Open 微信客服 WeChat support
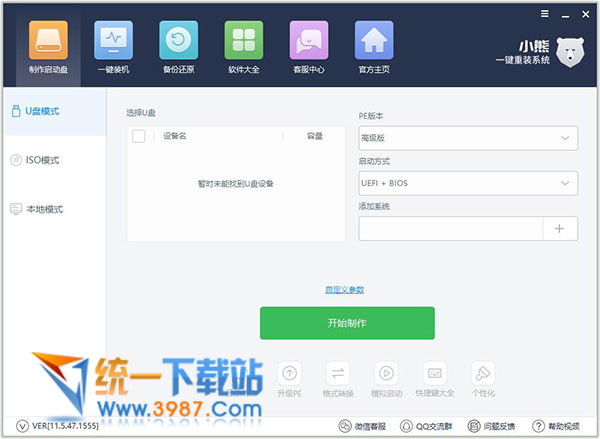This screenshot has height=439, width=600. tap(362, 426)
